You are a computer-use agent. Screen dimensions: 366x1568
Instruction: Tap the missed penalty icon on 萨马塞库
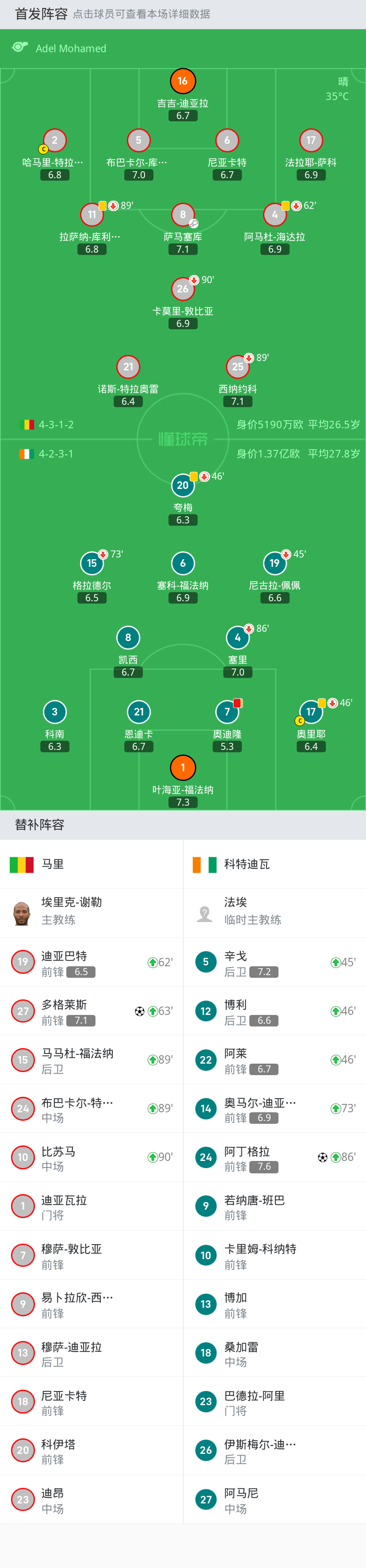[x=193, y=223]
